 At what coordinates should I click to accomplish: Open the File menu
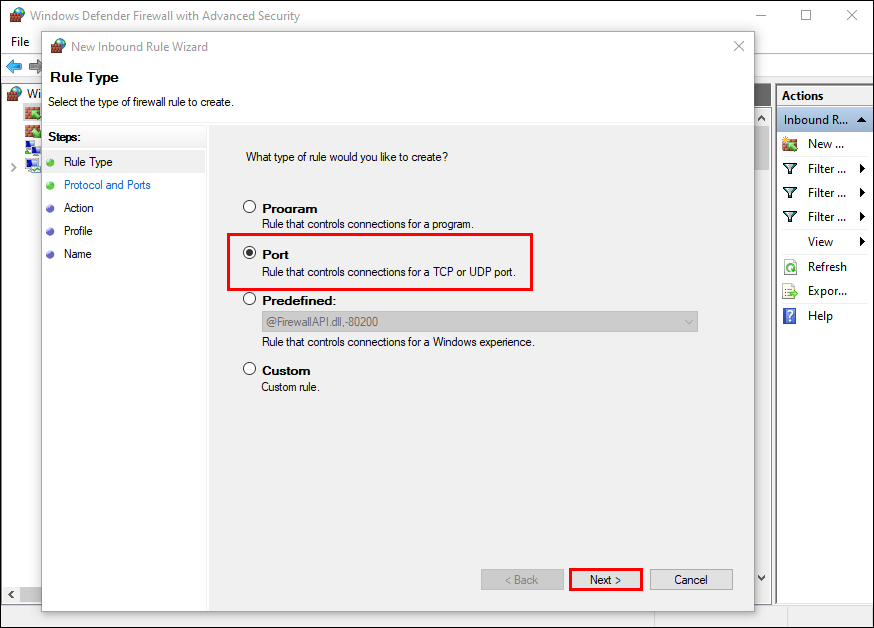pyautogui.click(x=20, y=42)
